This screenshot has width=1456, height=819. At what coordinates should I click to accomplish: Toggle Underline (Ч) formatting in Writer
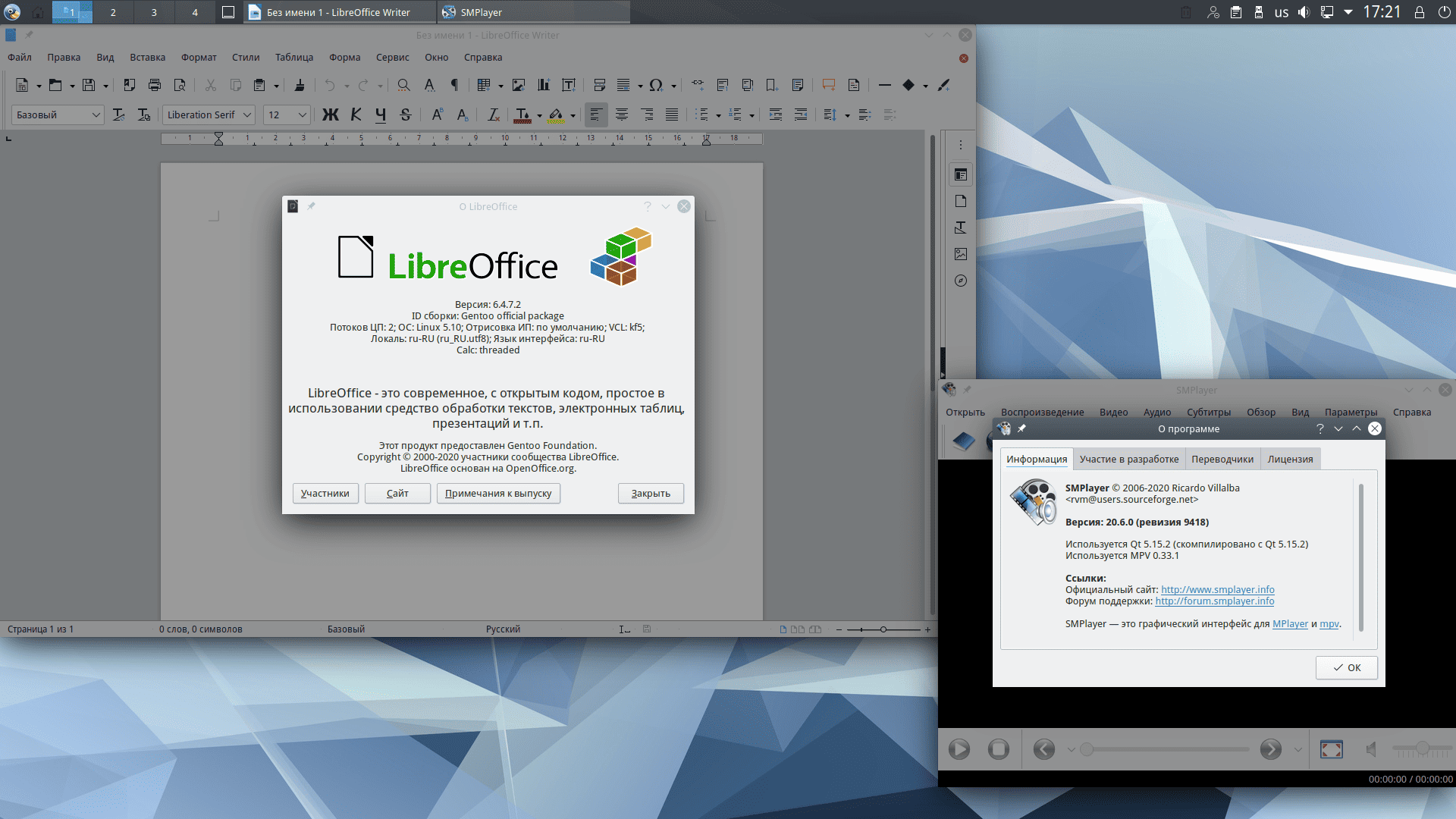pyautogui.click(x=381, y=115)
